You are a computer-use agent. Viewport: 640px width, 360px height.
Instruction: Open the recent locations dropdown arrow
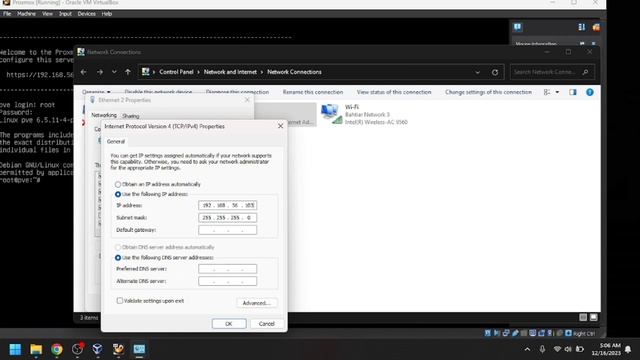114,72
